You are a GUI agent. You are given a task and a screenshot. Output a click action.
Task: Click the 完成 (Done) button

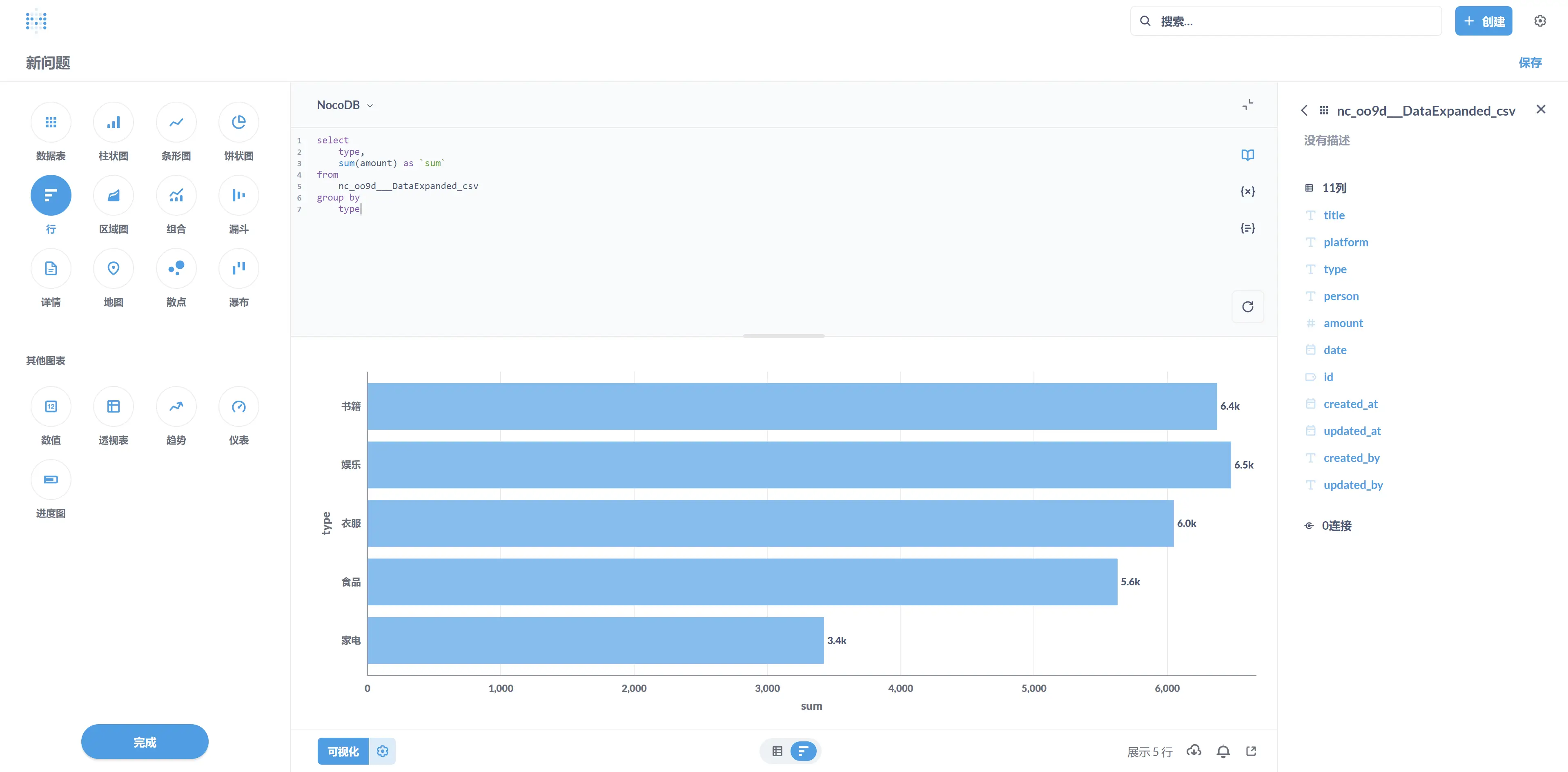(x=144, y=742)
